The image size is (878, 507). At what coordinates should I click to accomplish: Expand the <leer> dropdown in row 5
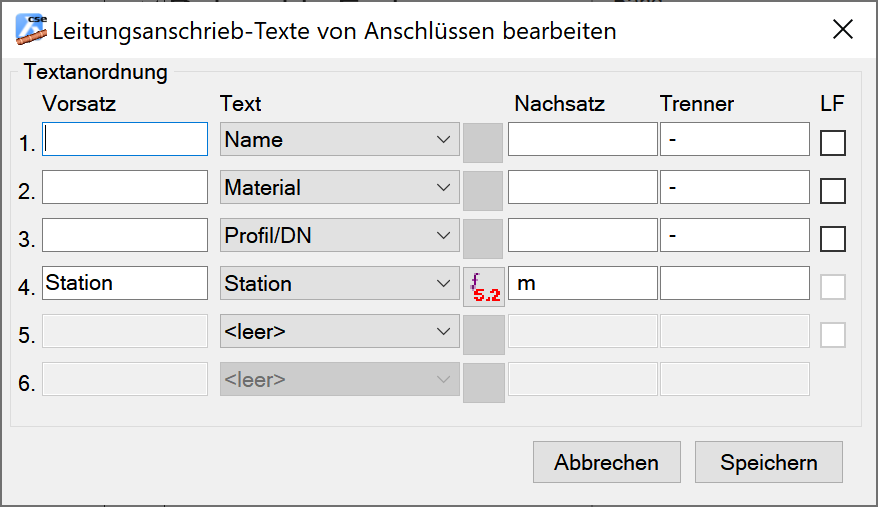point(339,331)
